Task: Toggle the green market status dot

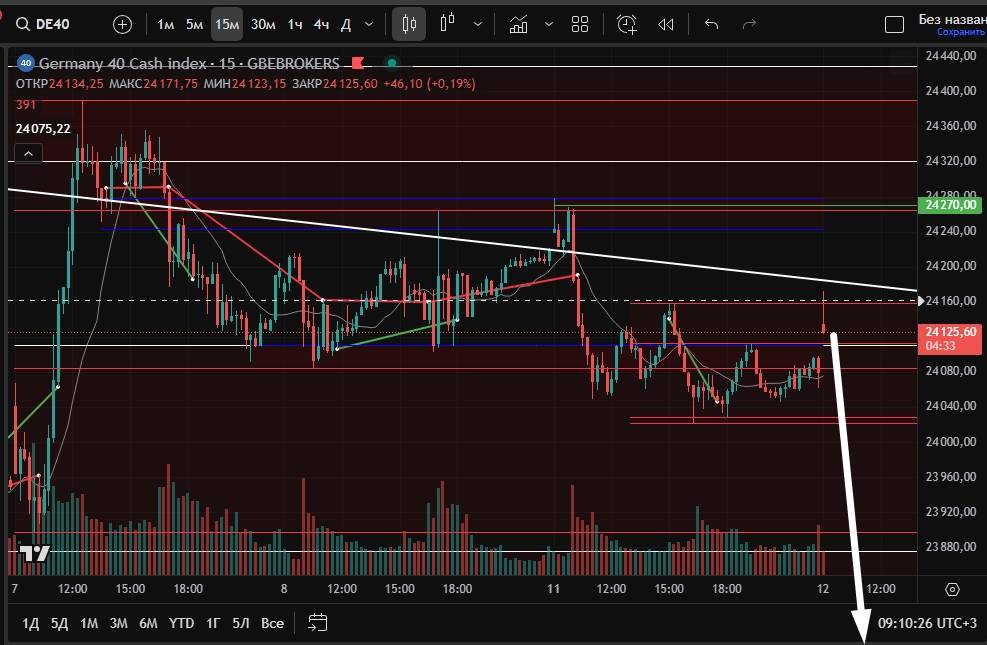Action: [x=392, y=63]
